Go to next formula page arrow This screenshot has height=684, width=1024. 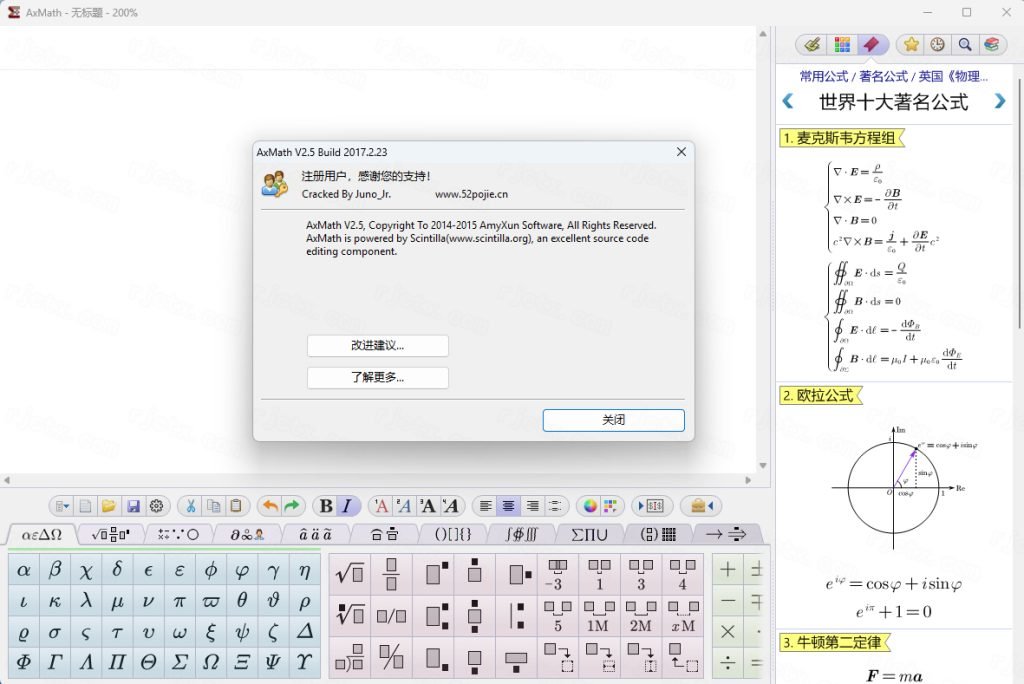coord(999,101)
